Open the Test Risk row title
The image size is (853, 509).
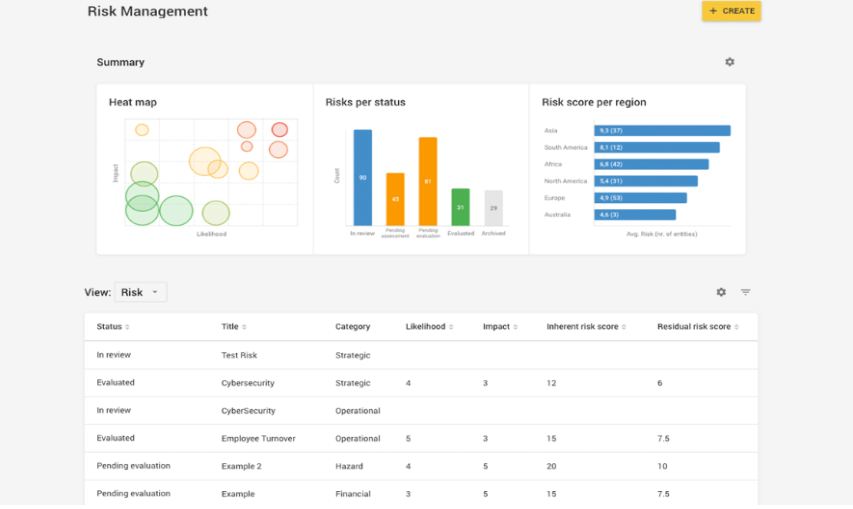click(x=239, y=355)
